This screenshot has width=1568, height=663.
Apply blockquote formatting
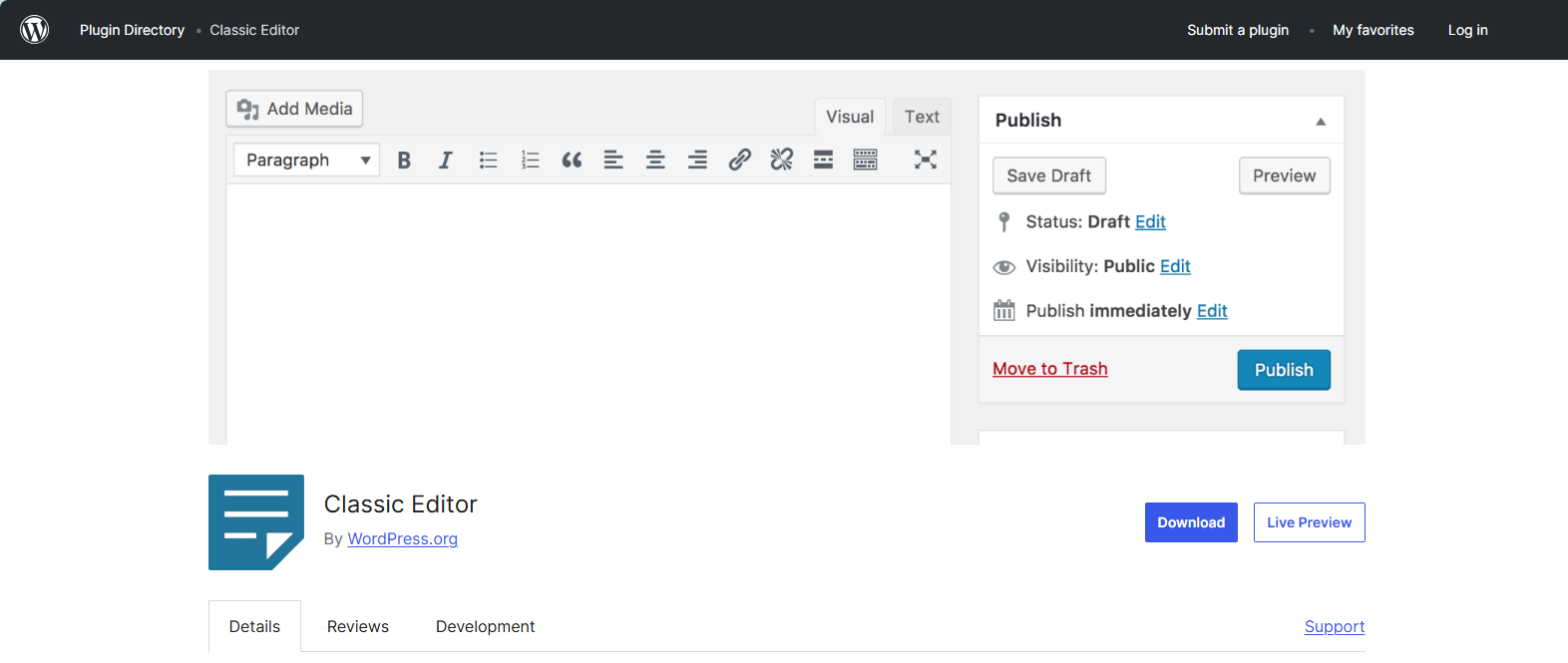572,160
